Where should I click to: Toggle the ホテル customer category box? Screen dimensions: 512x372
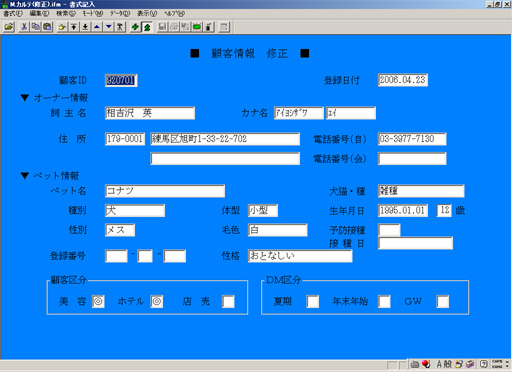[157, 301]
